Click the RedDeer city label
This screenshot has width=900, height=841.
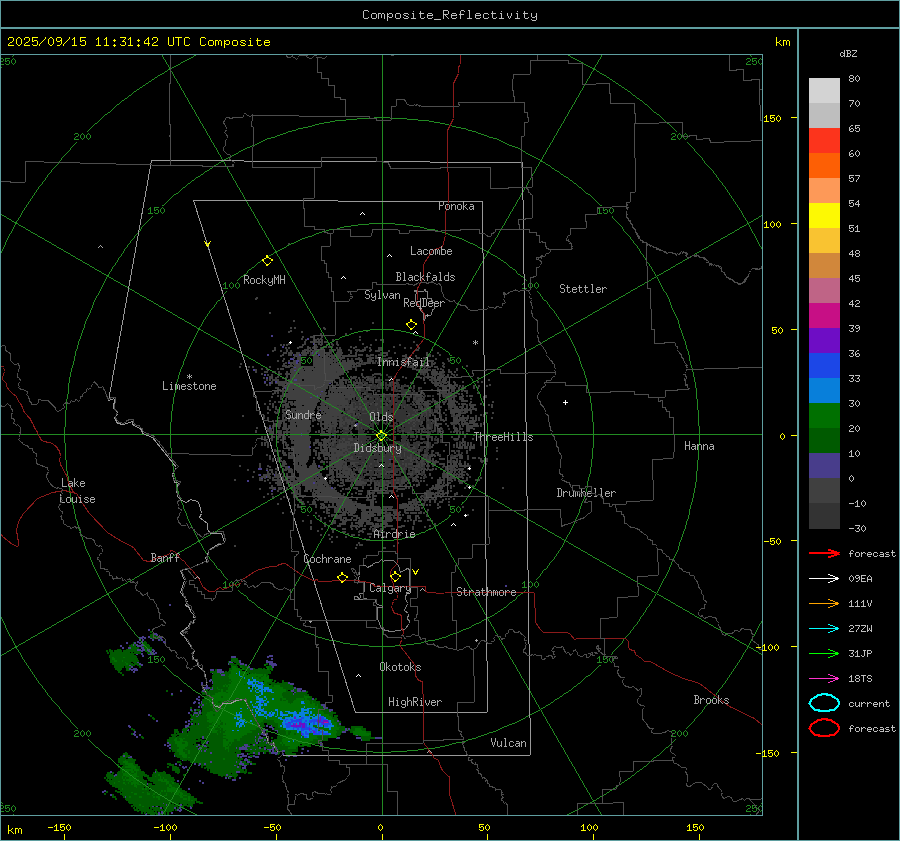[x=424, y=303]
